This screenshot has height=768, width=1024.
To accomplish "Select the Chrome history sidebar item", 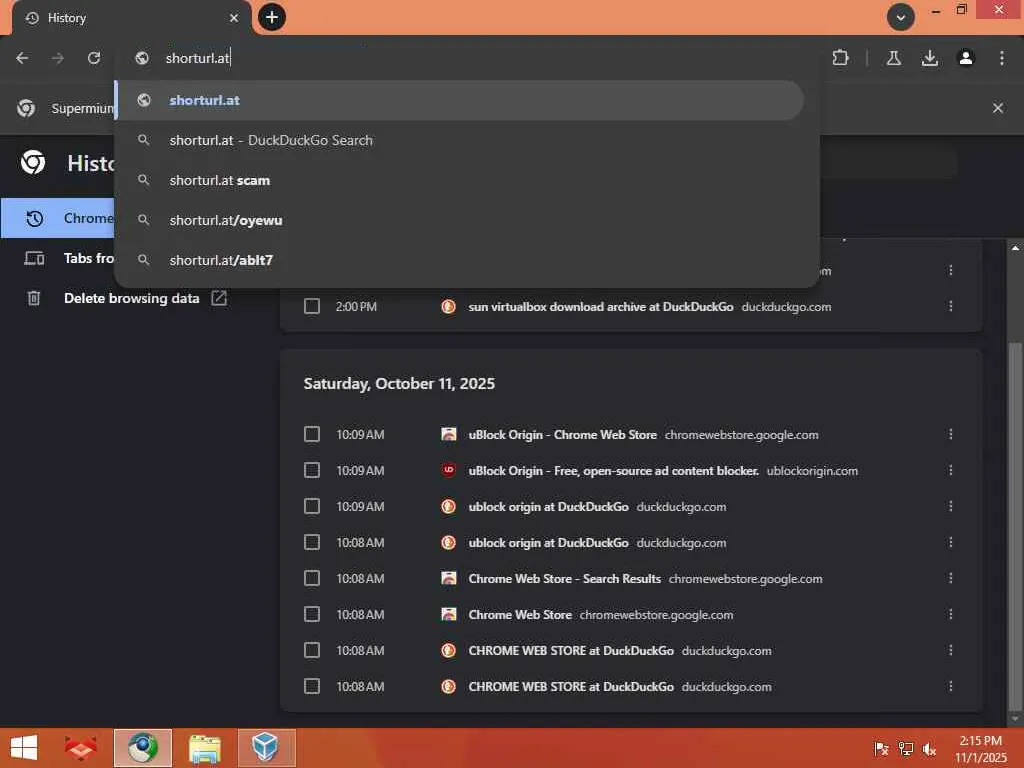I will (x=57, y=218).
